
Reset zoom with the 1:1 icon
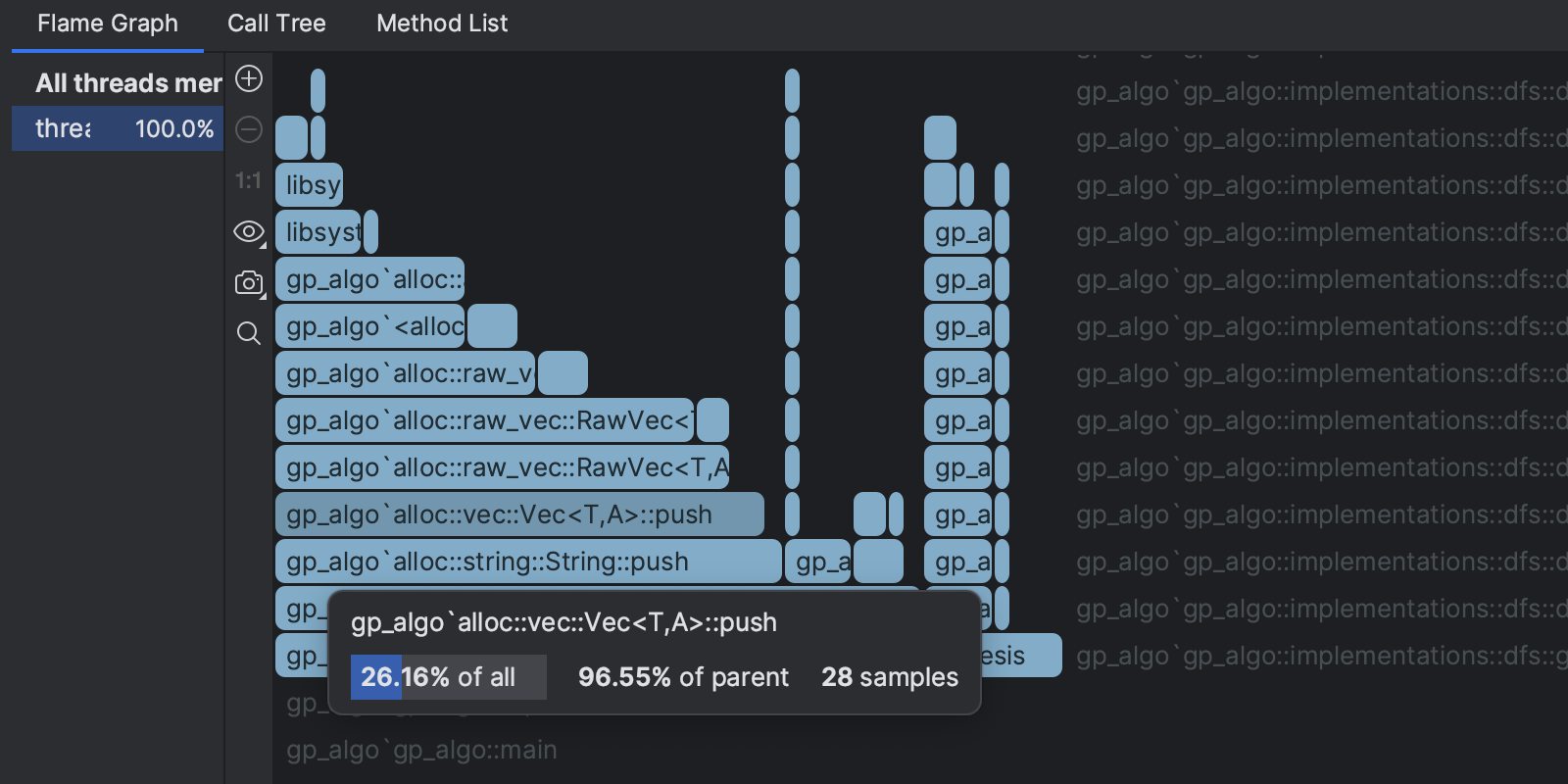(x=249, y=180)
